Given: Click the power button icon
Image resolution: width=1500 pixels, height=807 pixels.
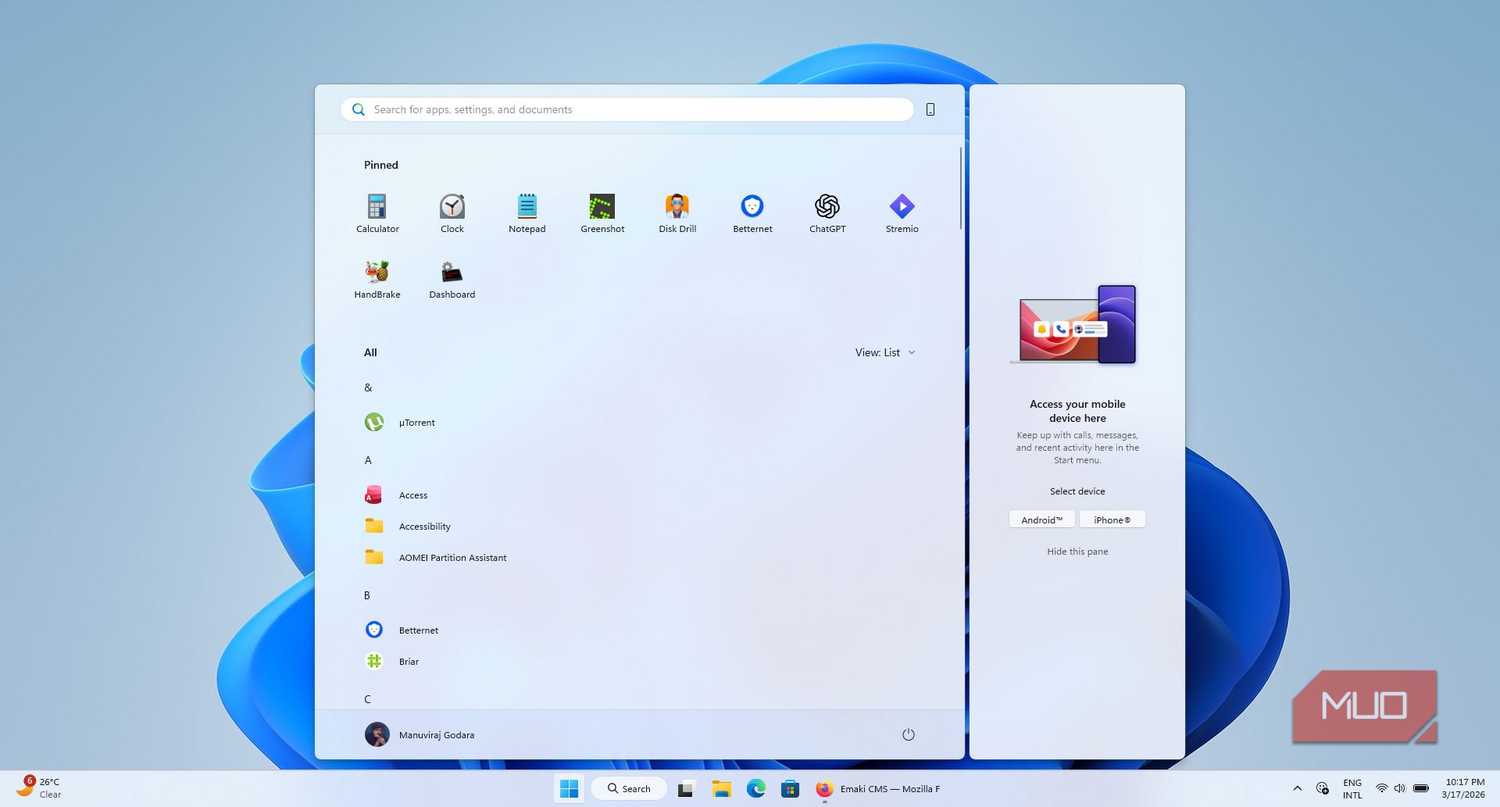Looking at the screenshot, I should tap(908, 735).
